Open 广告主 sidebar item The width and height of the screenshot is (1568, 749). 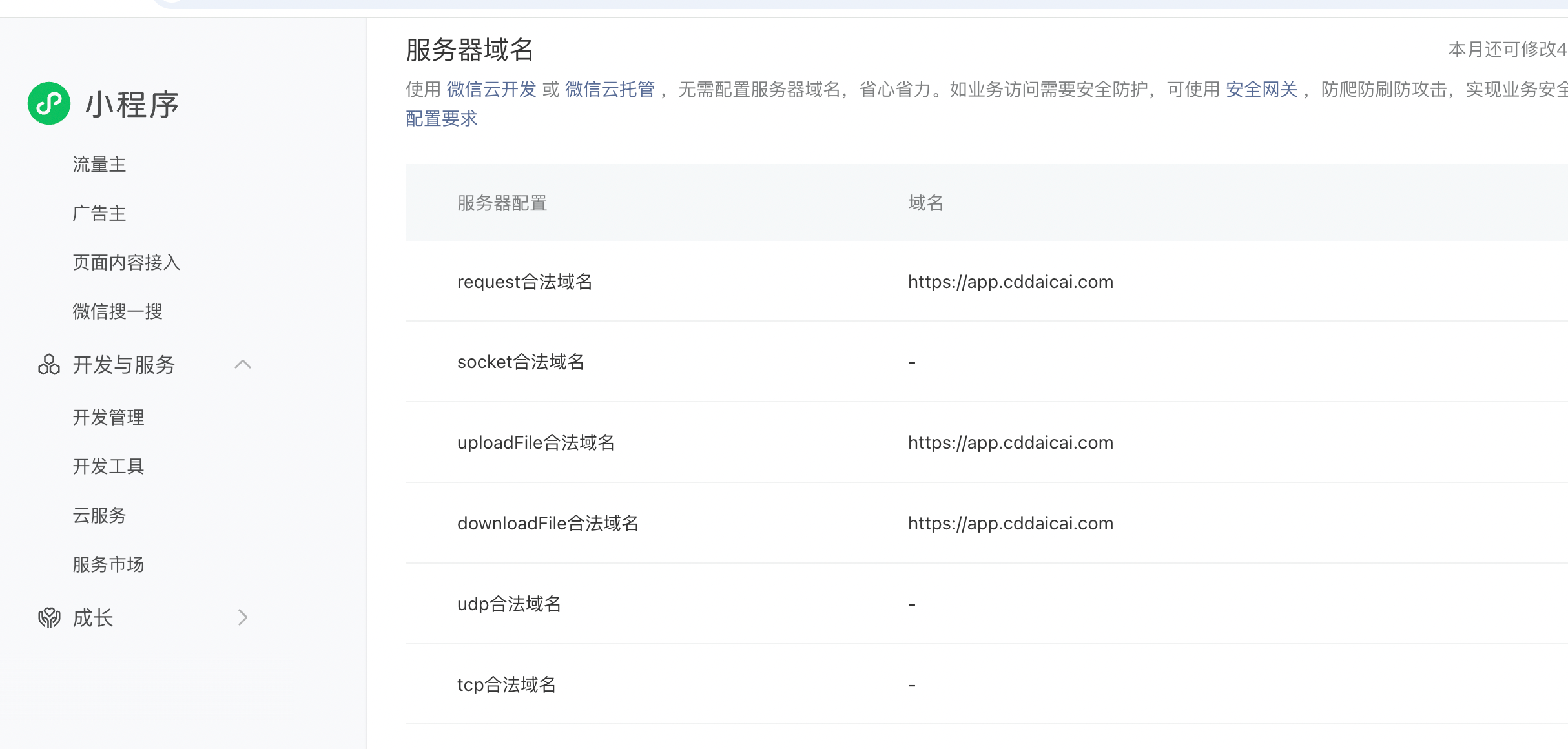pos(99,214)
